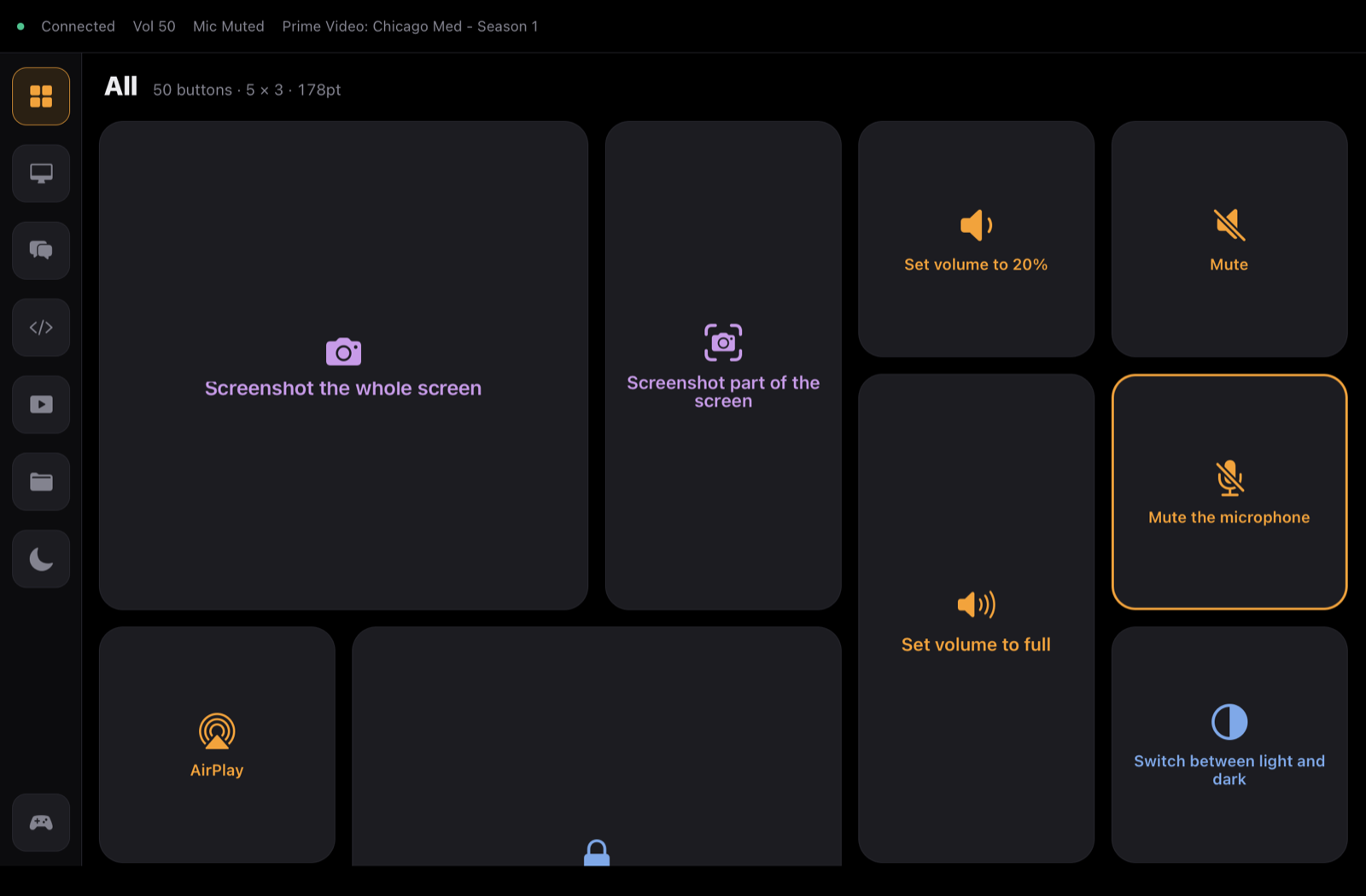Click the Mic Muted status text
The height and width of the screenshot is (896, 1366).
(229, 26)
